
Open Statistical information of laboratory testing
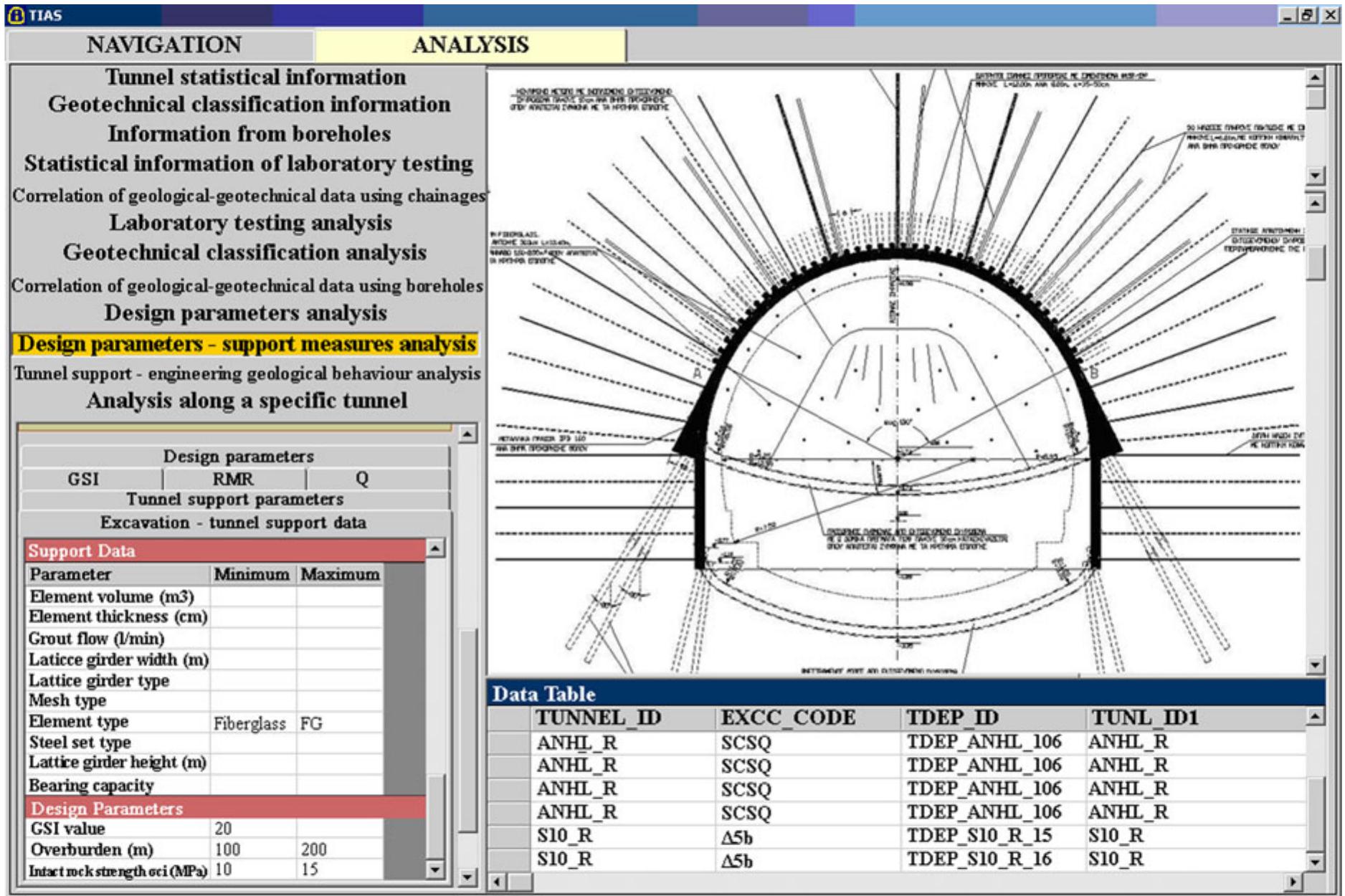(x=248, y=163)
